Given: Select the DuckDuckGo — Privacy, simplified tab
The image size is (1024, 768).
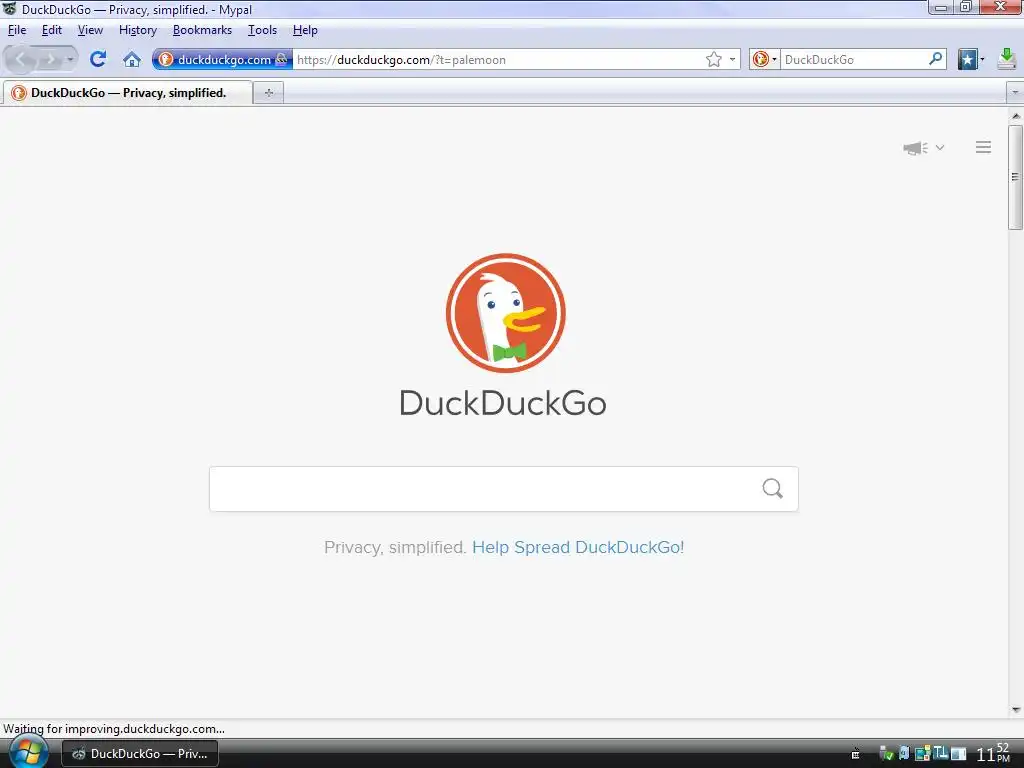Looking at the screenshot, I should (128, 93).
